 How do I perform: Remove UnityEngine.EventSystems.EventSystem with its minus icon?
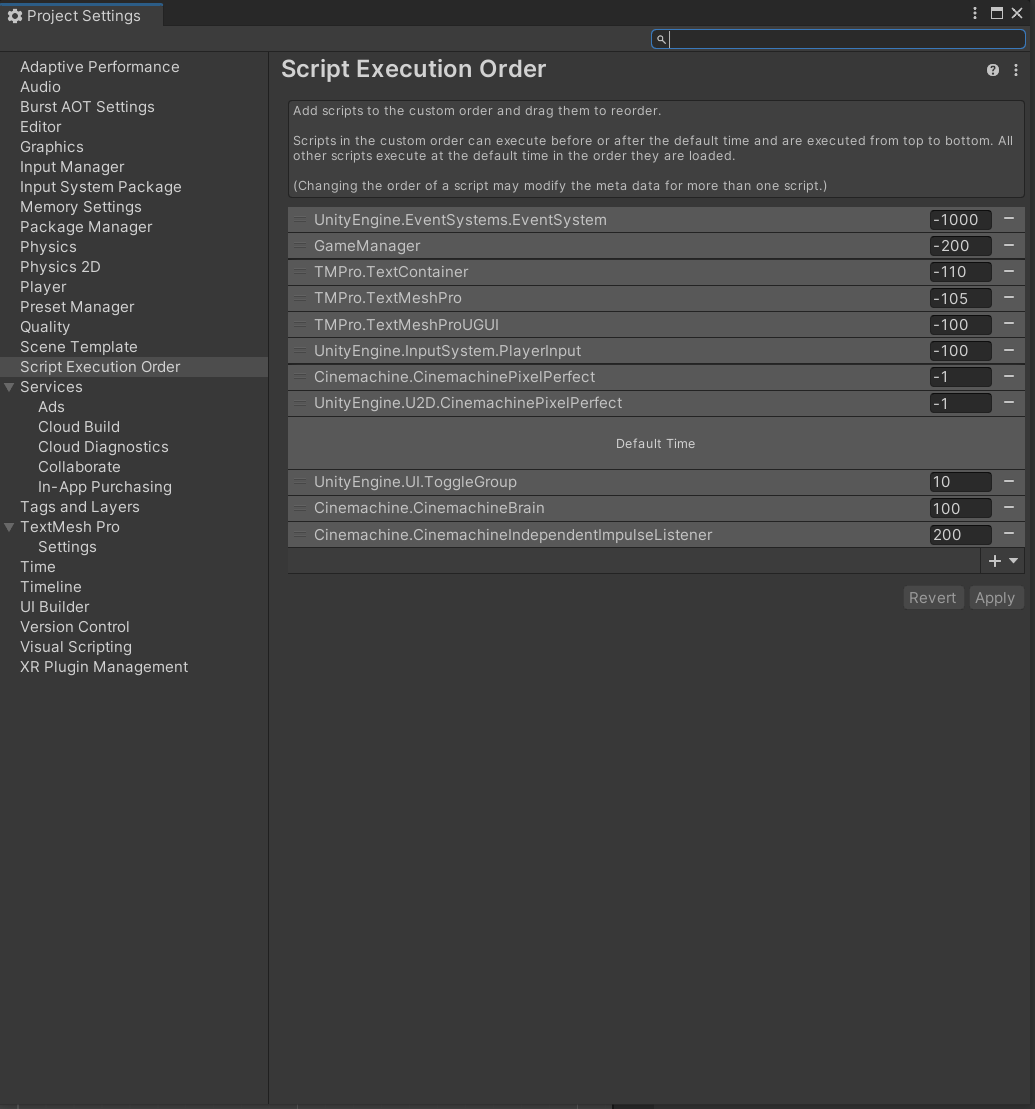[1009, 219]
